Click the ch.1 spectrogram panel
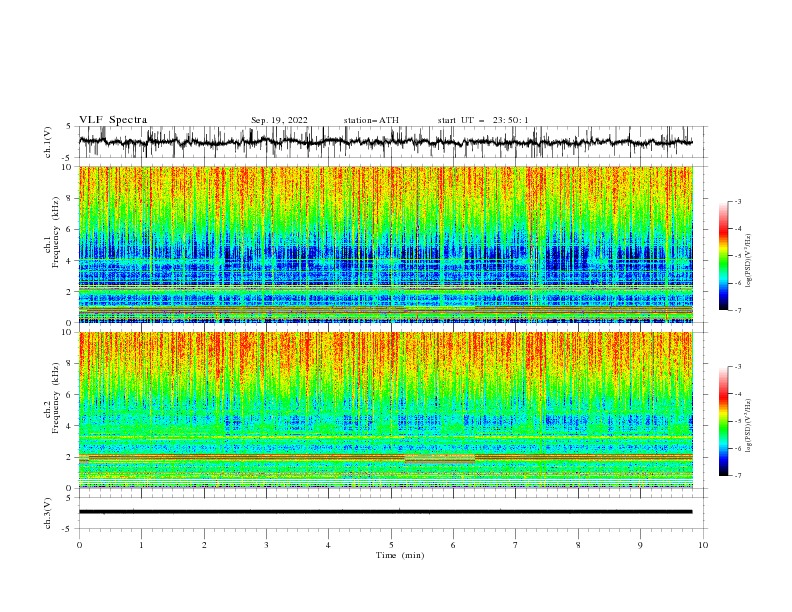This screenshot has width=792, height=612. point(386,244)
